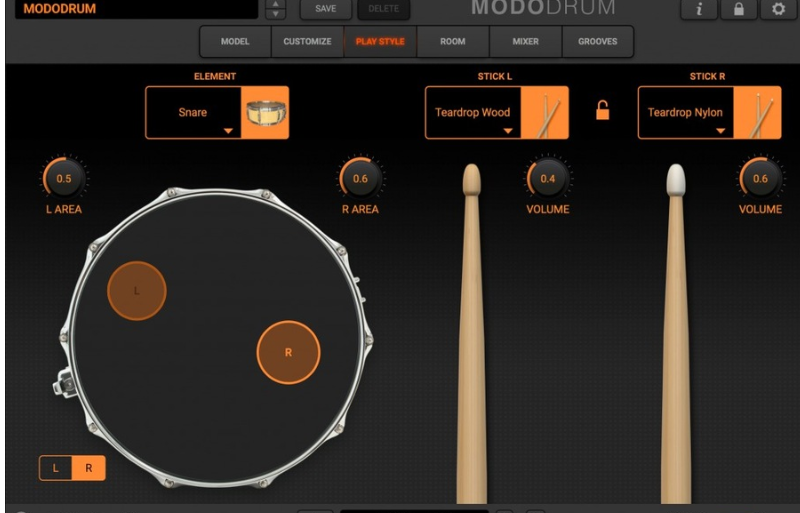Click the R Area knob
This screenshot has width=800, height=513.
(x=360, y=178)
